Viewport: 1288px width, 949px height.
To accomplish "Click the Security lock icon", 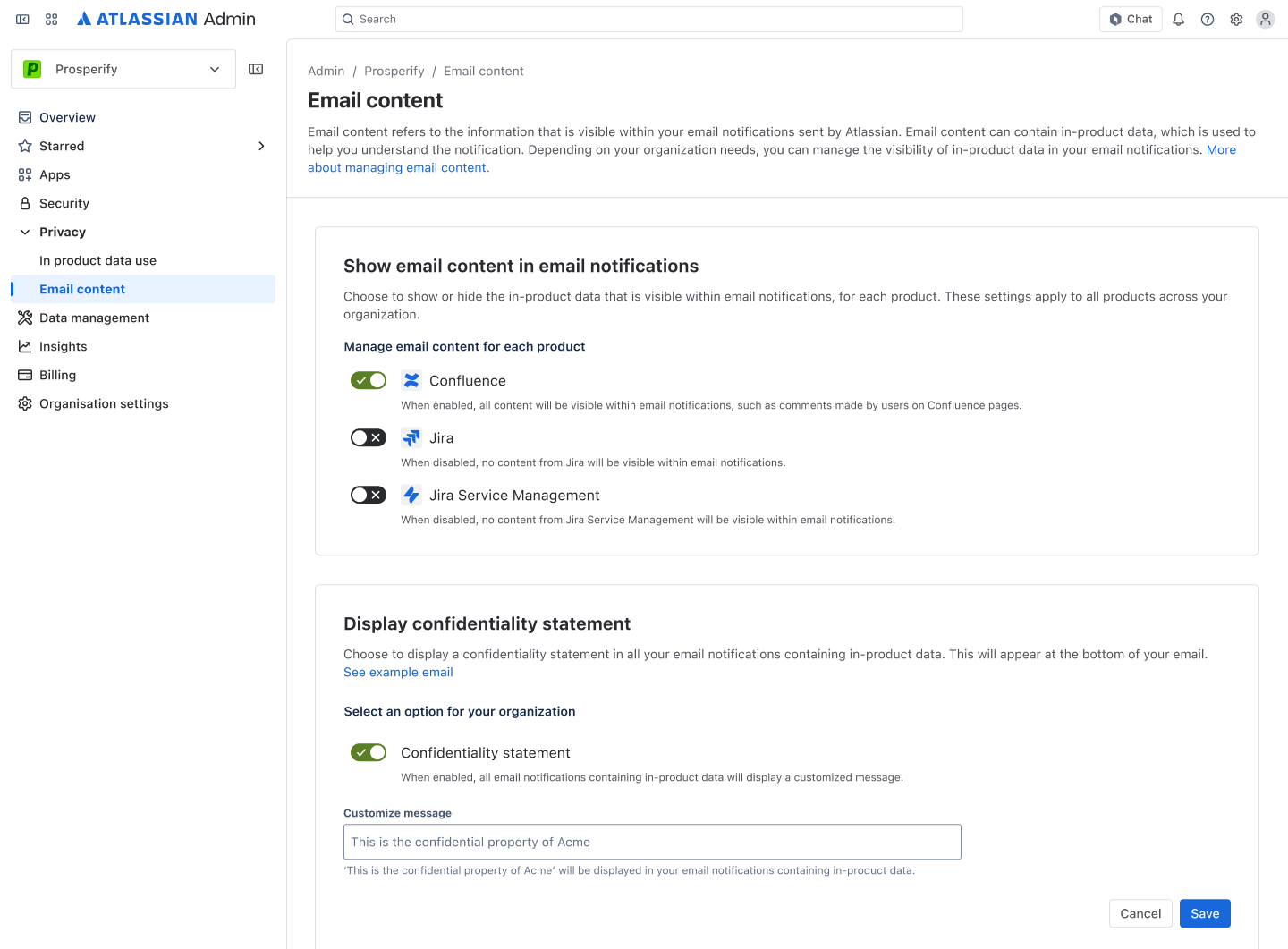I will (25, 203).
